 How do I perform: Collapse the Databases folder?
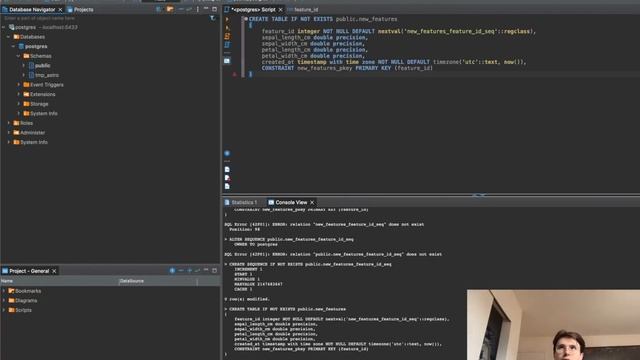[x=9, y=37]
